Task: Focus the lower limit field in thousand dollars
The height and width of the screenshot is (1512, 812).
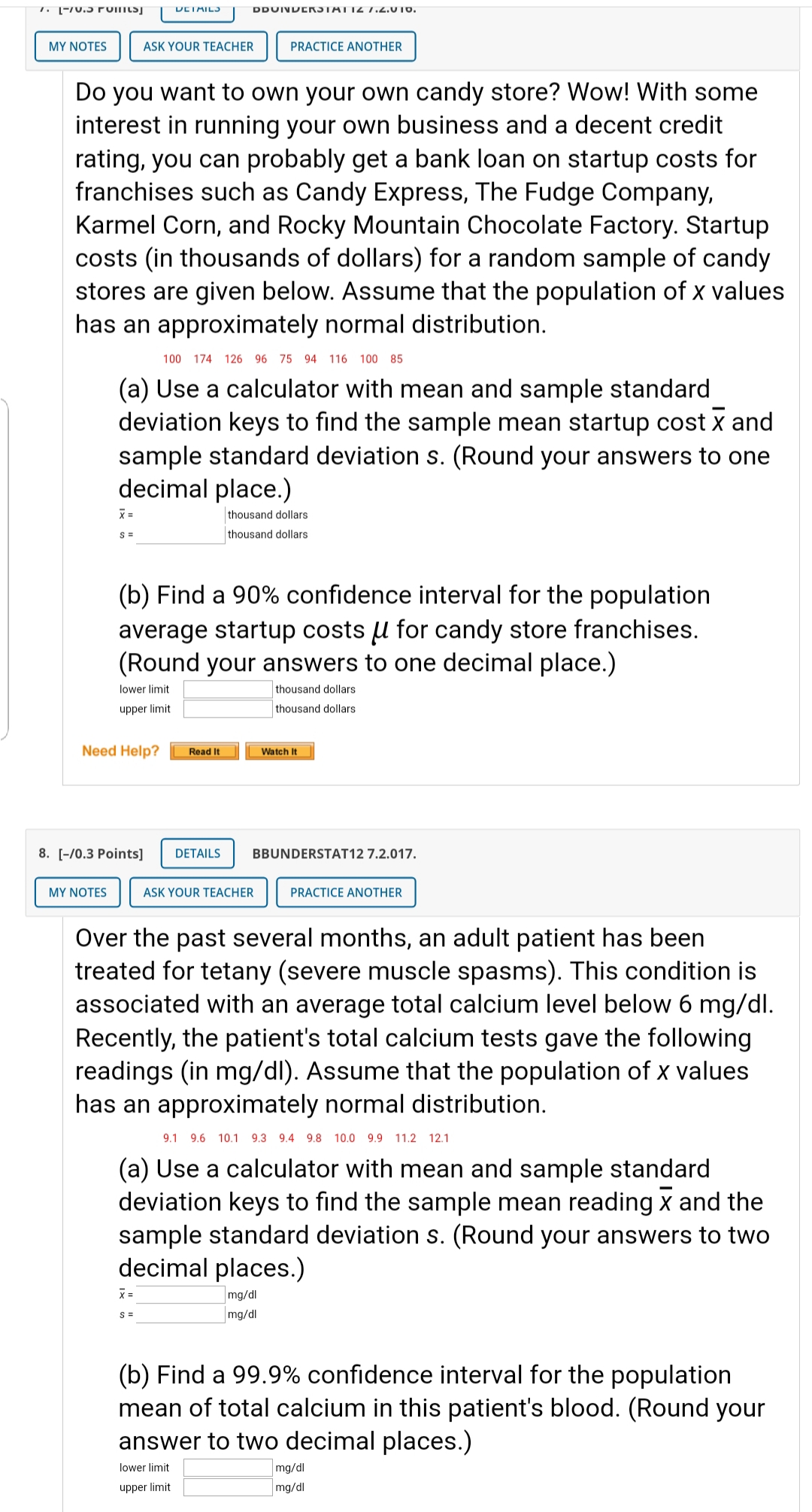Action: pyautogui.click(x=228, y=689)
